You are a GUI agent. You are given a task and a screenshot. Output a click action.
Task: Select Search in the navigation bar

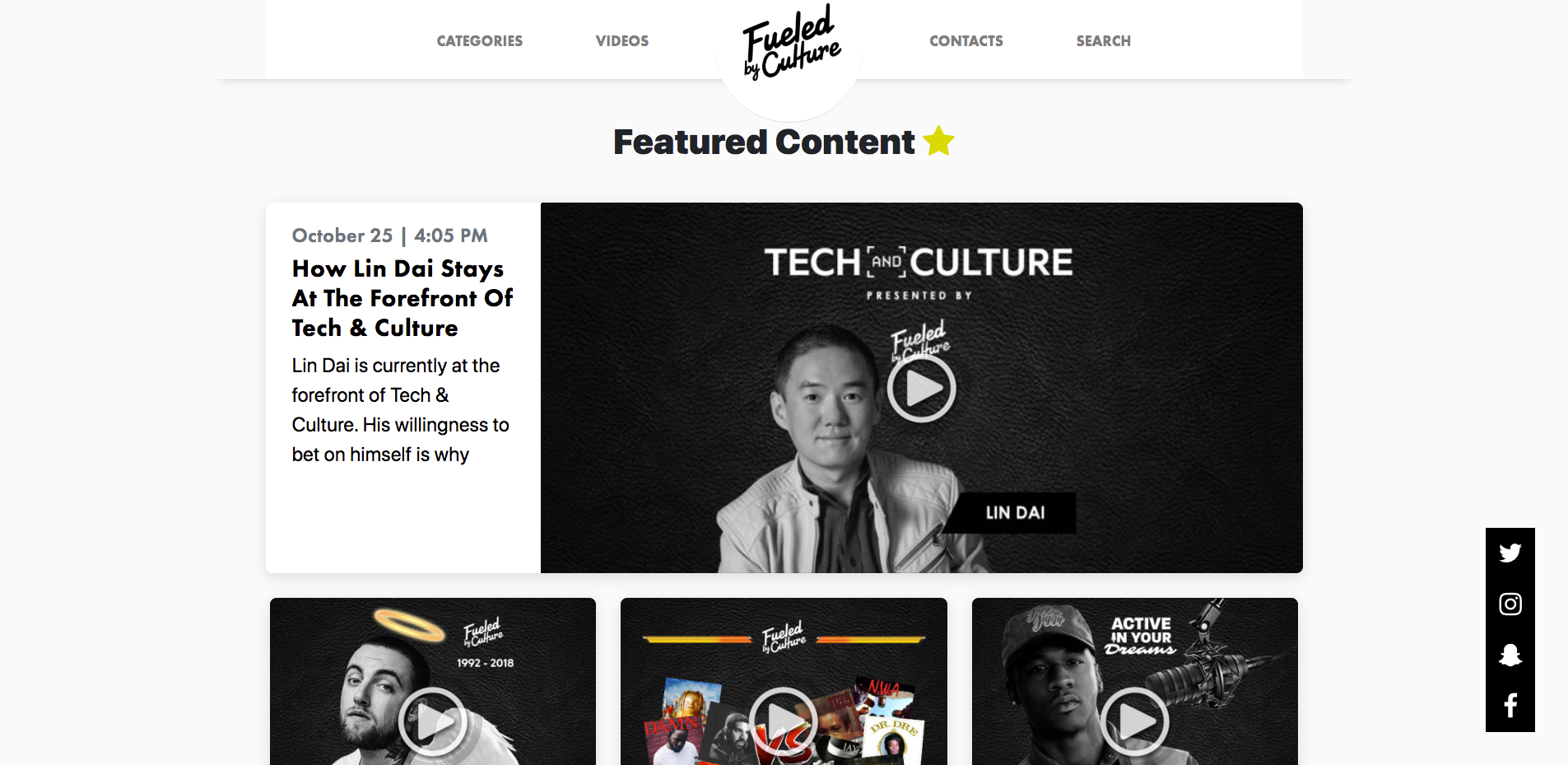click(x=1103, y=41)
